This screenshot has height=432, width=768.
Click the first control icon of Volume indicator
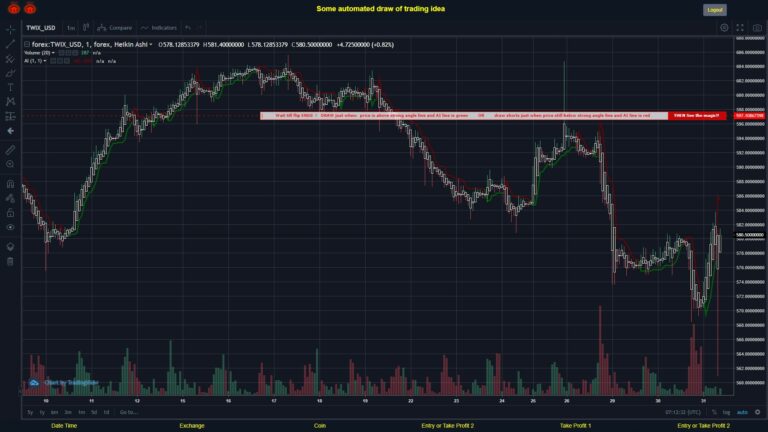tap(61, 53)
